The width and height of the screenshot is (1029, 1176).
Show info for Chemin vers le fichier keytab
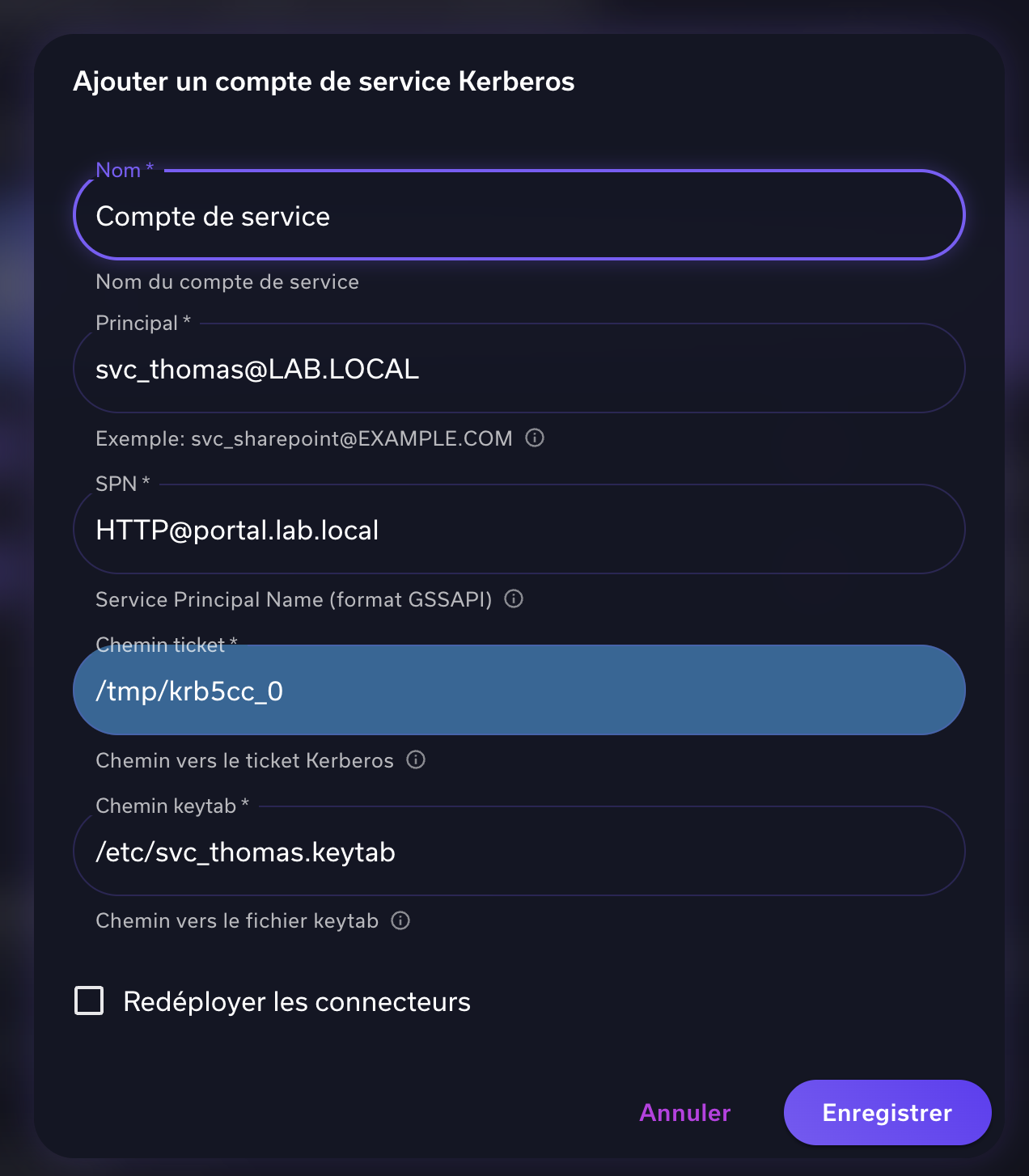(x=400, y=920)
